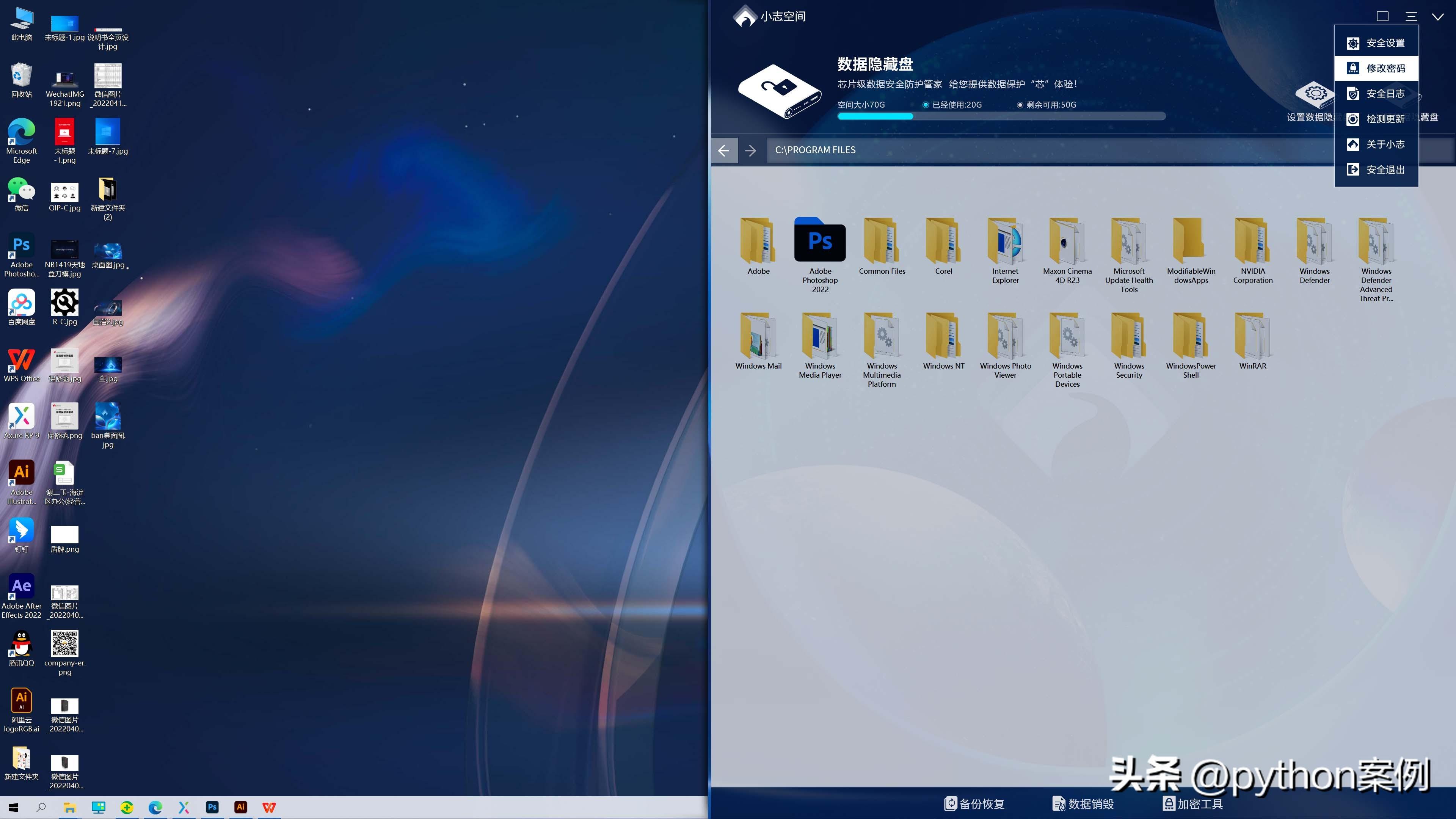Open Axure RP 9 desktop shortcut
Screen dimensions: 1456x819
tap(22, 421)
